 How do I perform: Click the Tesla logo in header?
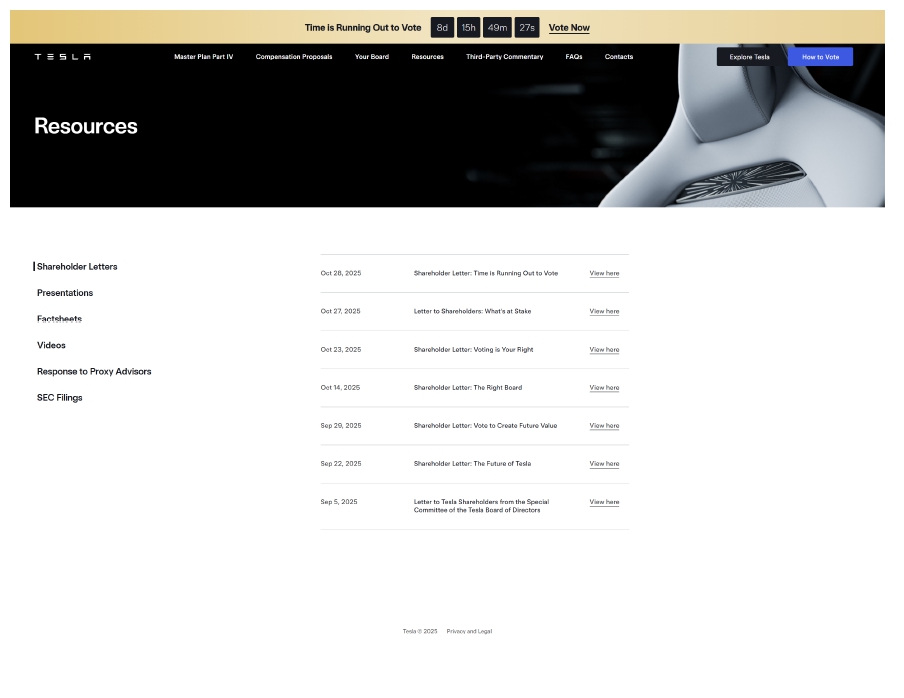point(63,57)
